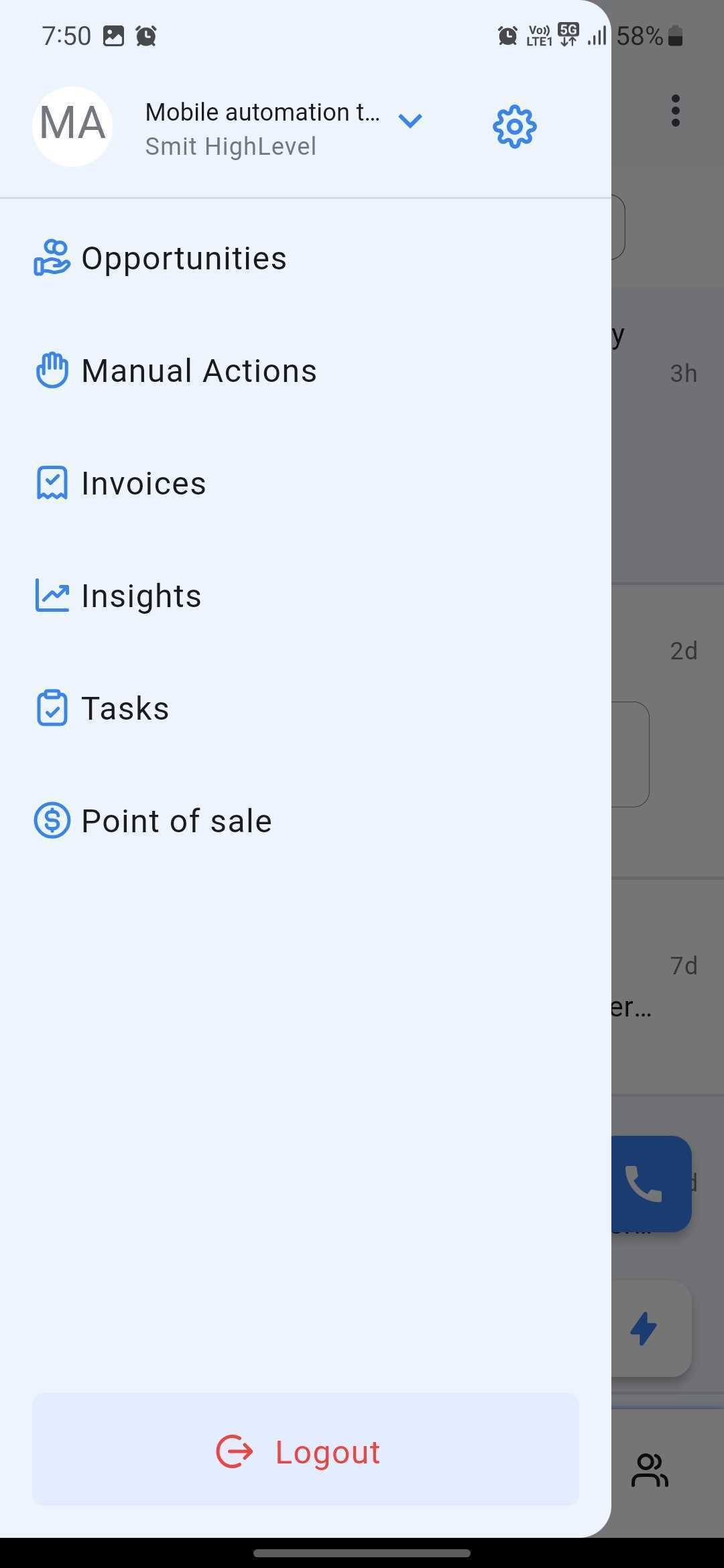724x1568 pixels.
Task: Click the Insights chart icon
Action: tap(52, 596)
